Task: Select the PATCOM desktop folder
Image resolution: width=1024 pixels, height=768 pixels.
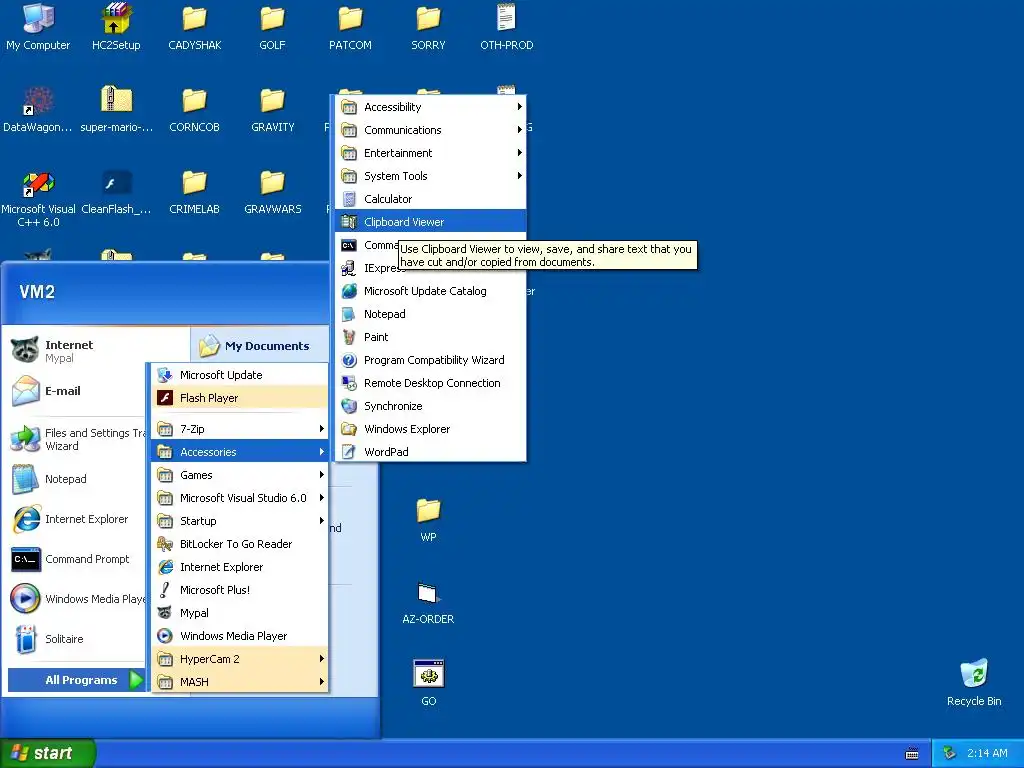Action: (x=350, y=27)
